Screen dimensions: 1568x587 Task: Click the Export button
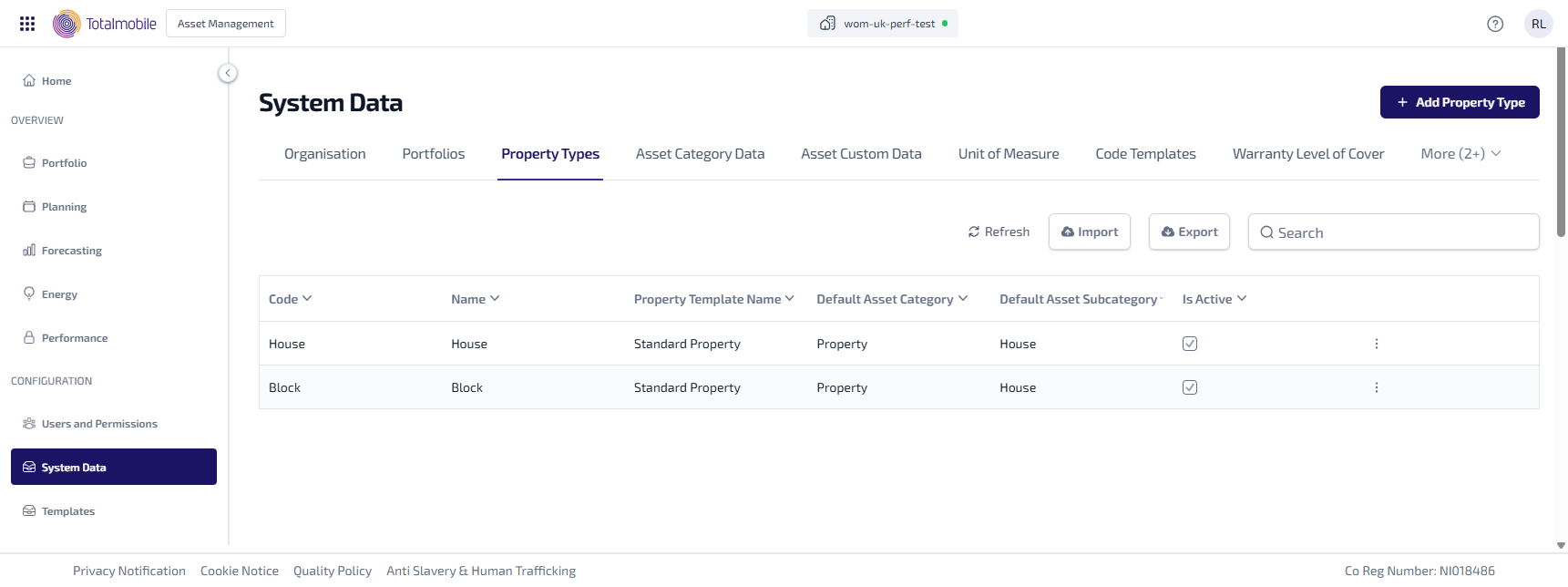pyautogui.click(x=1189, y=232)
